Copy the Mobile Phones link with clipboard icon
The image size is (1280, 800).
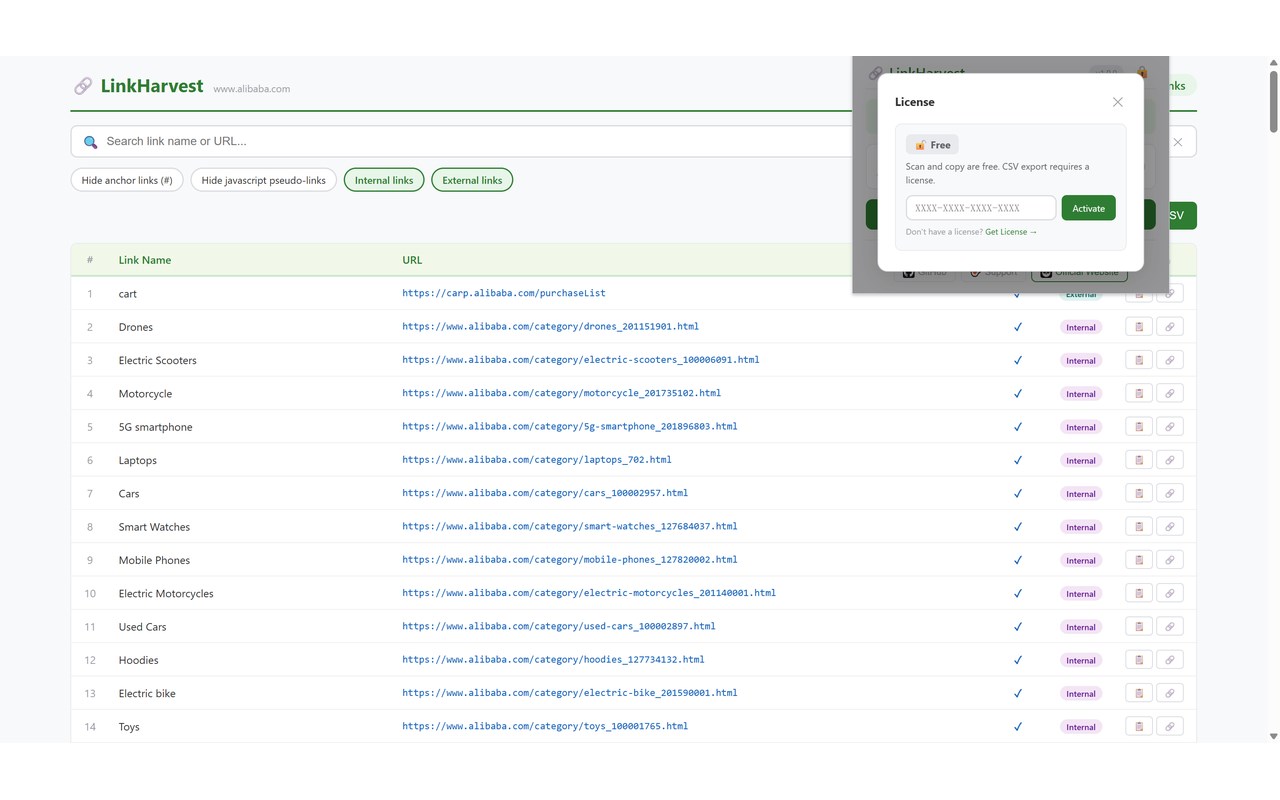[1139, 560]
